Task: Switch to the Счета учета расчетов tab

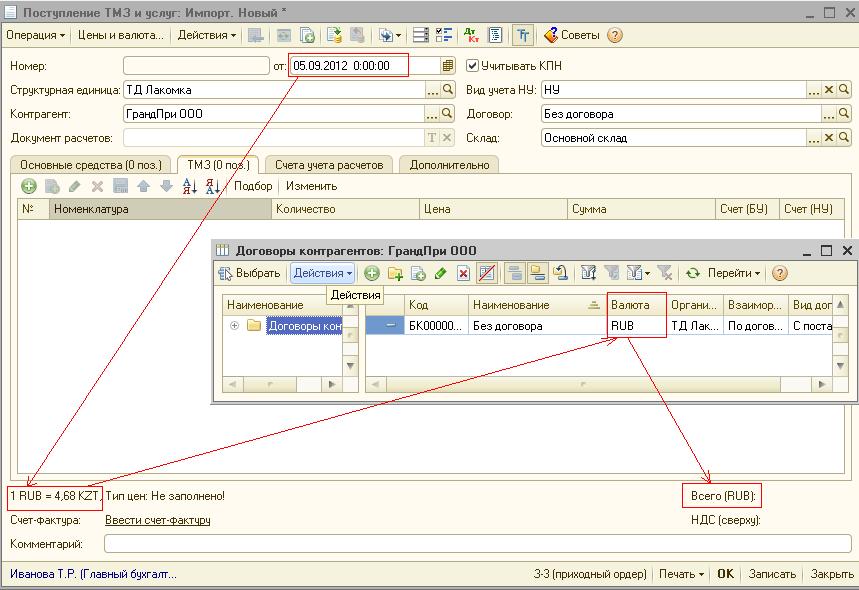Action: pos(329,165)
